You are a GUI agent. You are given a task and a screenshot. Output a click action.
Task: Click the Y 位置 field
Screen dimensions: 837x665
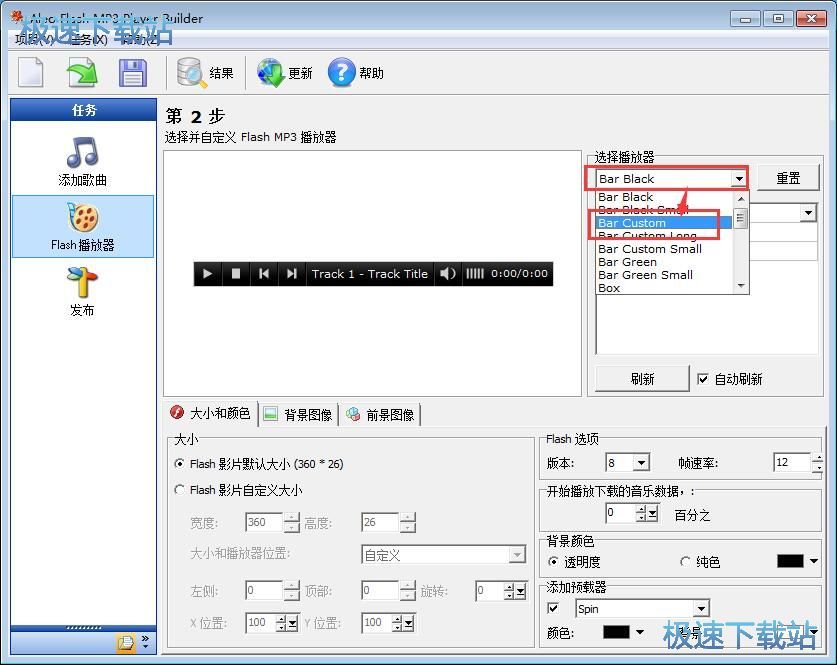pos(376,622)
